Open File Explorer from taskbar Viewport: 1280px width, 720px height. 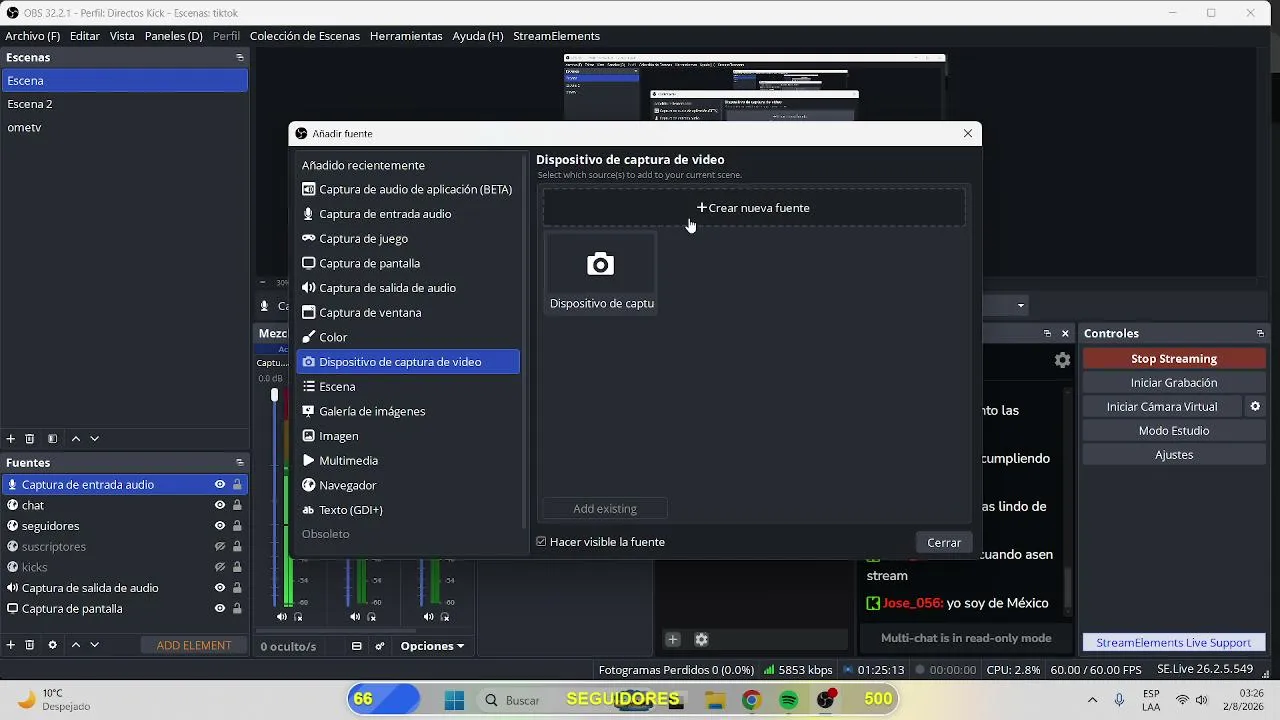pyautogui.click(x=715, y=700)
